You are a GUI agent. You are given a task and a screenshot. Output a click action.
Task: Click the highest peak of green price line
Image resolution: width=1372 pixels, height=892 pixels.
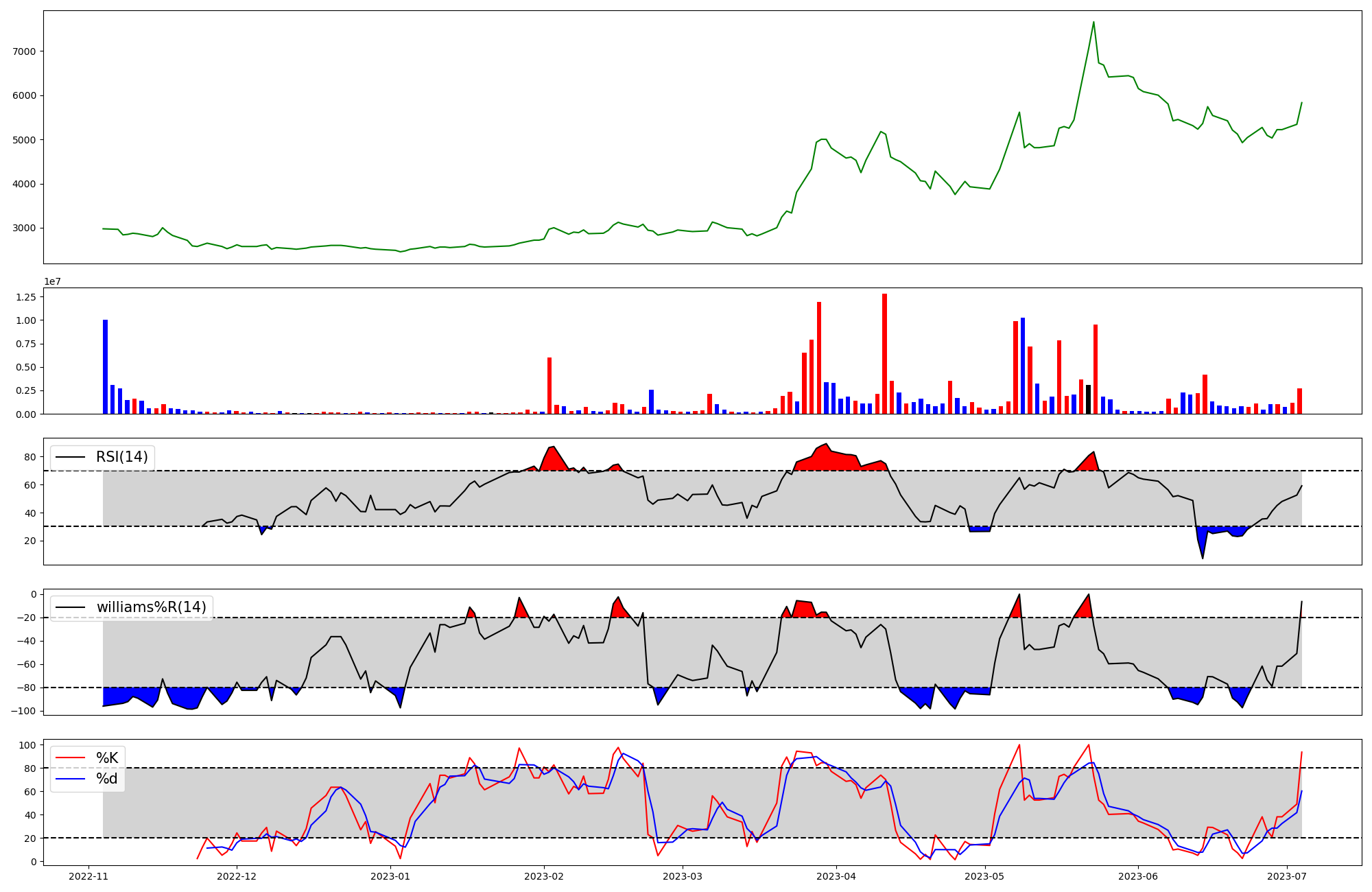(x=1093, y=23)
